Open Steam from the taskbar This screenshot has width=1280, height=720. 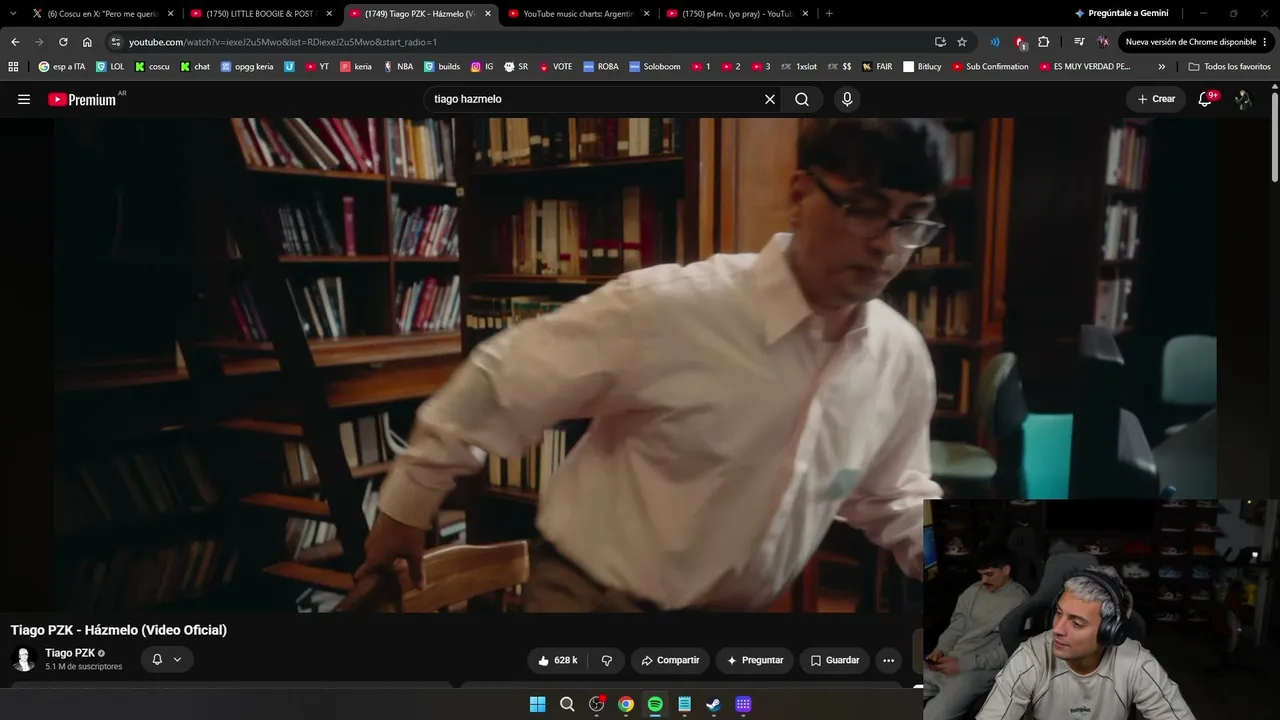coord(713,704)
